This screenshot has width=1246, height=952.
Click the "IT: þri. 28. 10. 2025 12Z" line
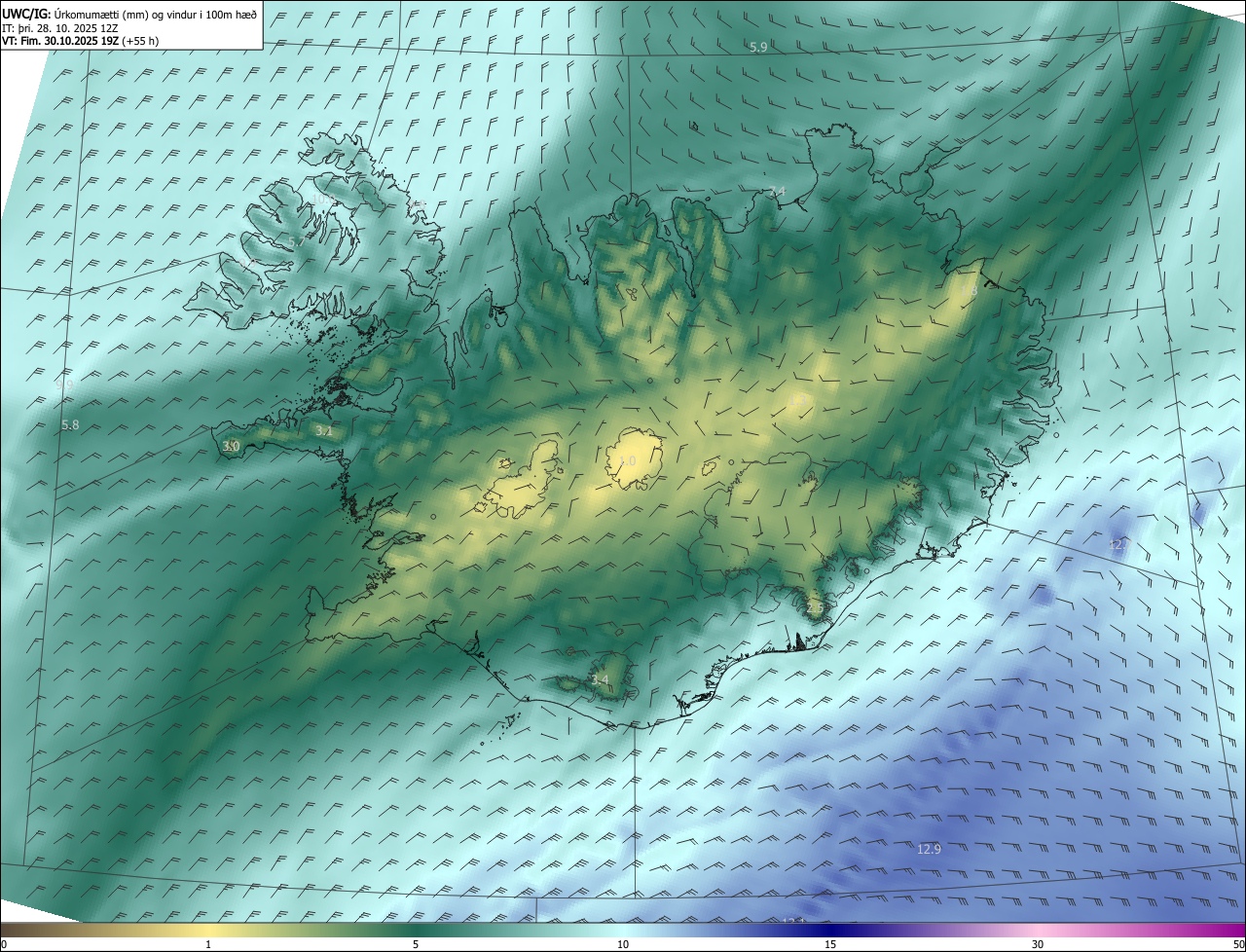pos(60,27)
